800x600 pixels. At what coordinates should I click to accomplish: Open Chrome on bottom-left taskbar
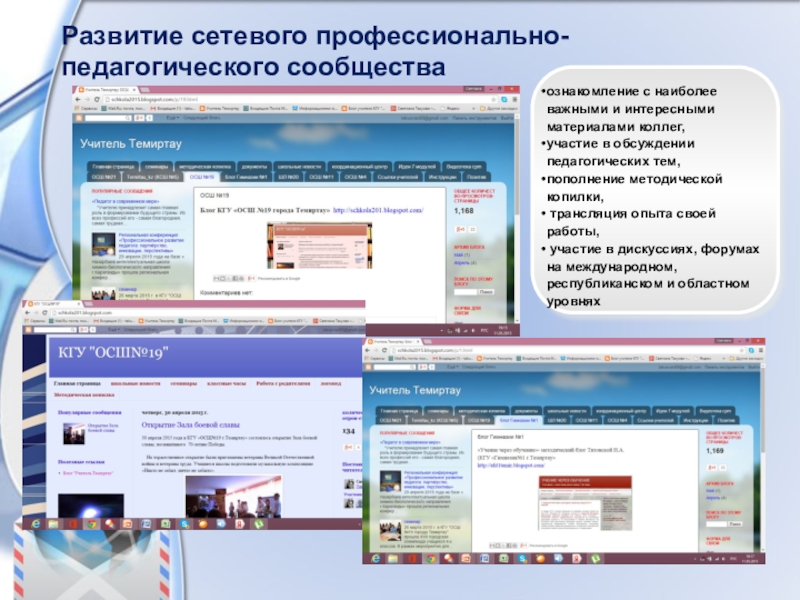pyautogui.click(x=91, y=524)
